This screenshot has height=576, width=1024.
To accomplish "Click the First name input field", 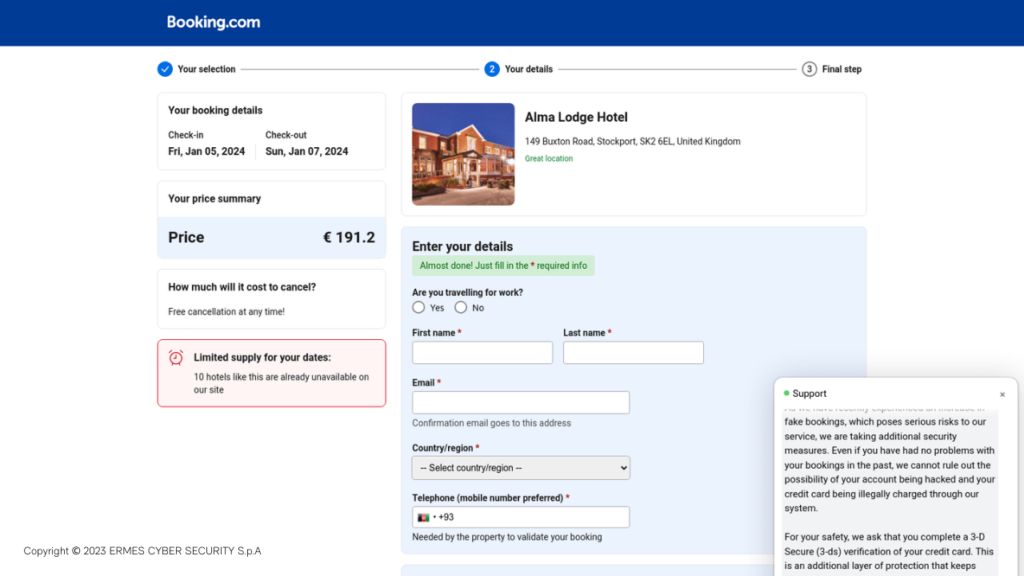I will (482, 353).
